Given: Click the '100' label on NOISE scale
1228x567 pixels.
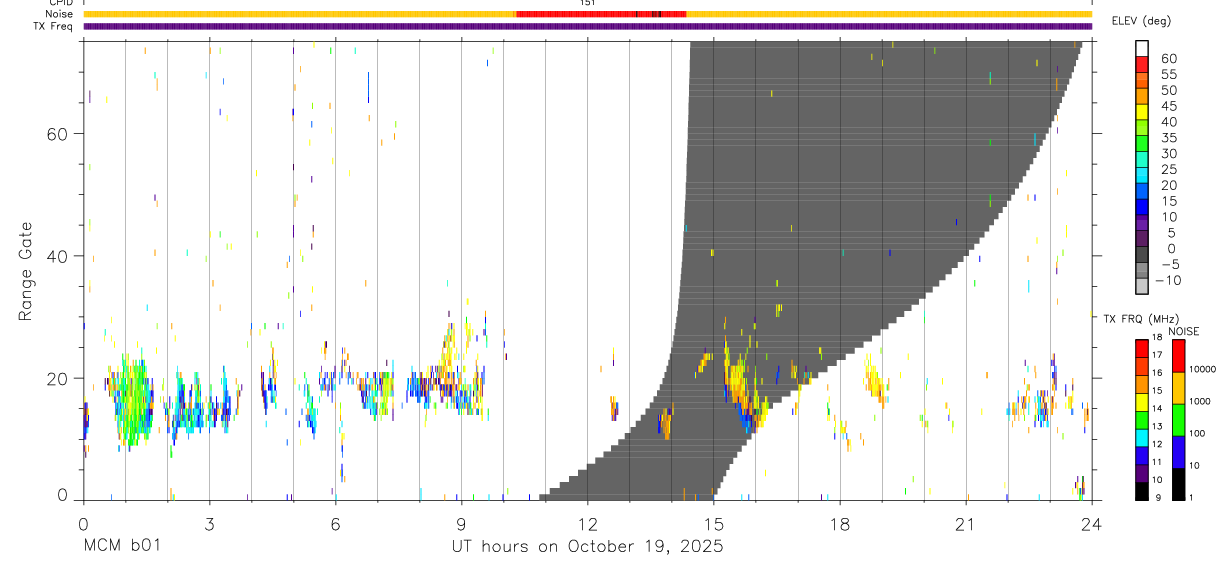Looking at the screenshot, I should [1199, 433].
